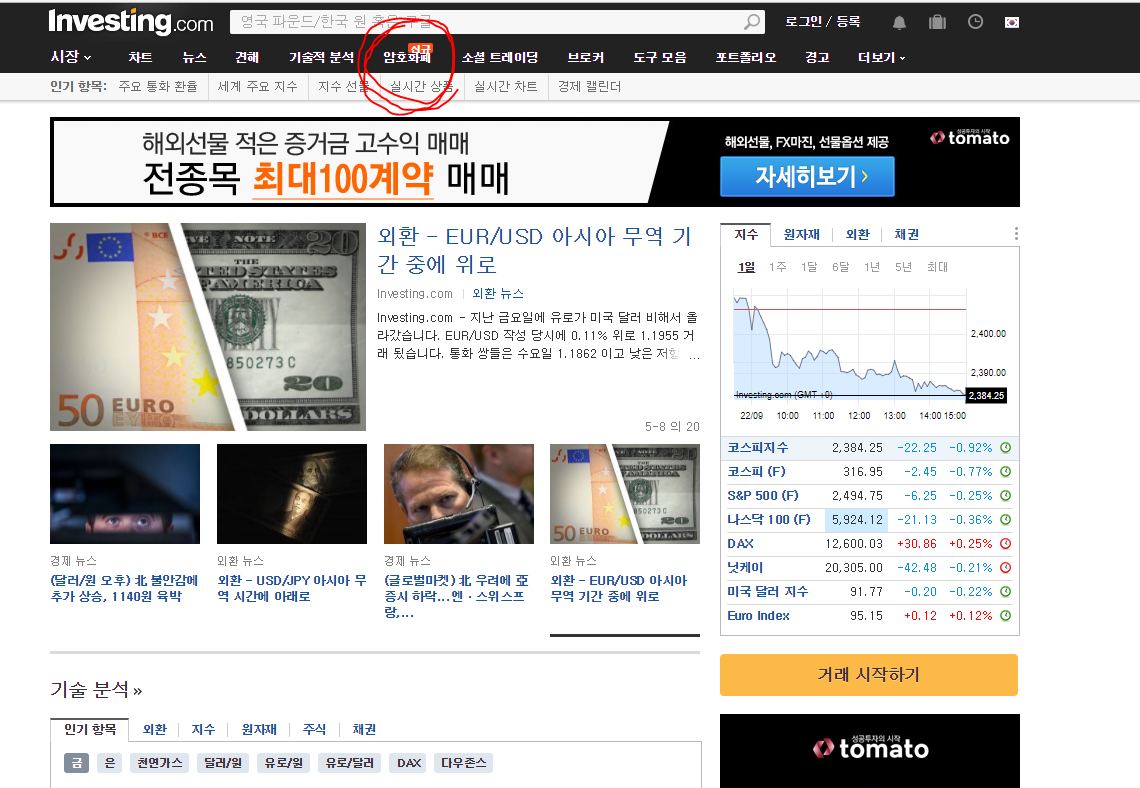Select the 1달 chart timeframe
1140x788 pixels.
click(808, 267)
